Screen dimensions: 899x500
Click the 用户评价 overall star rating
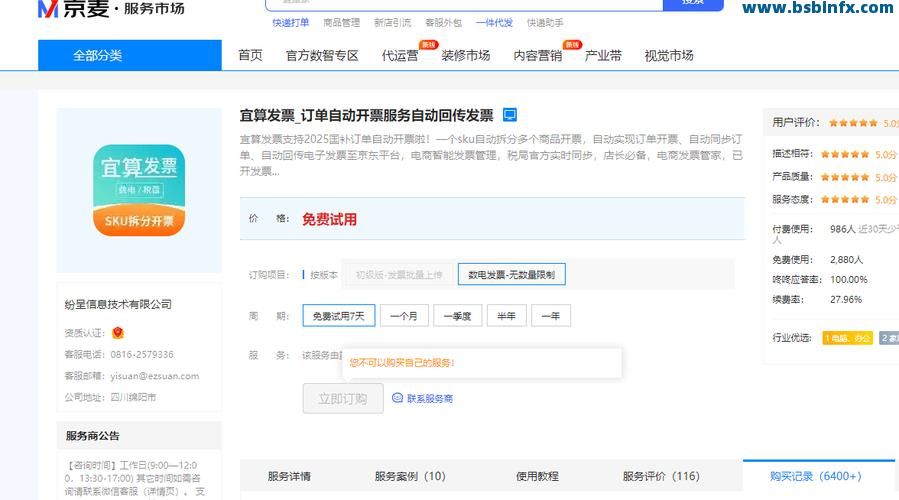(x=853, y=123)
